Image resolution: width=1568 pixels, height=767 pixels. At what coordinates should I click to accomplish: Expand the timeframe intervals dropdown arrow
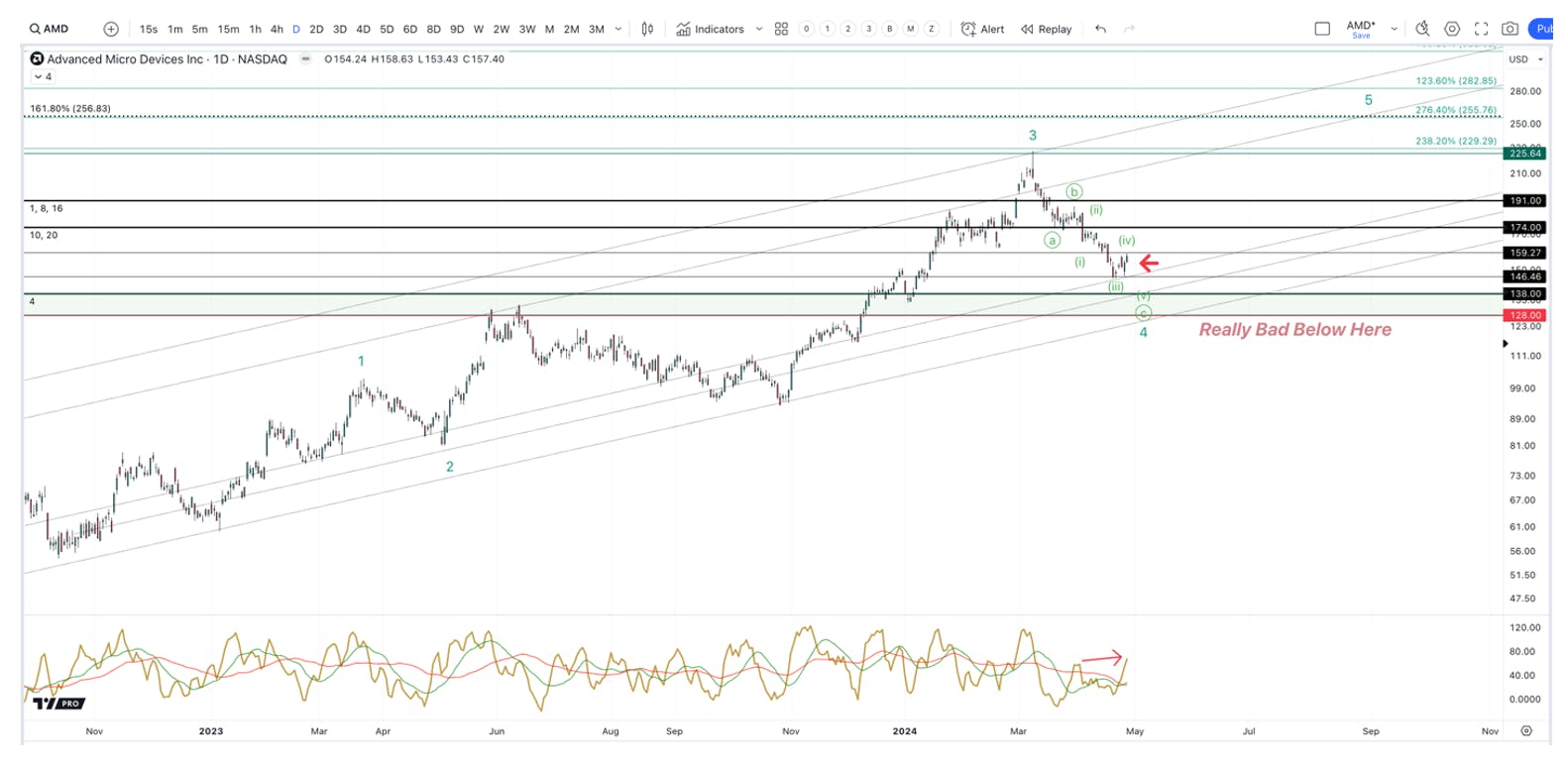point(618,29)
